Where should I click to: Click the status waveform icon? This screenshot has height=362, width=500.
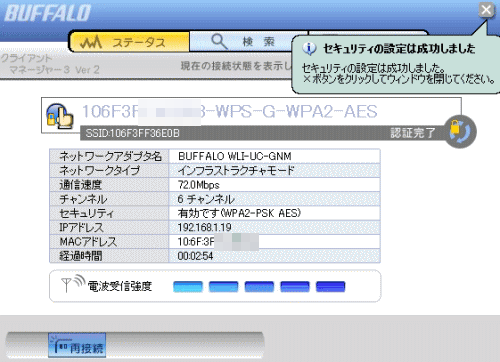91,42
